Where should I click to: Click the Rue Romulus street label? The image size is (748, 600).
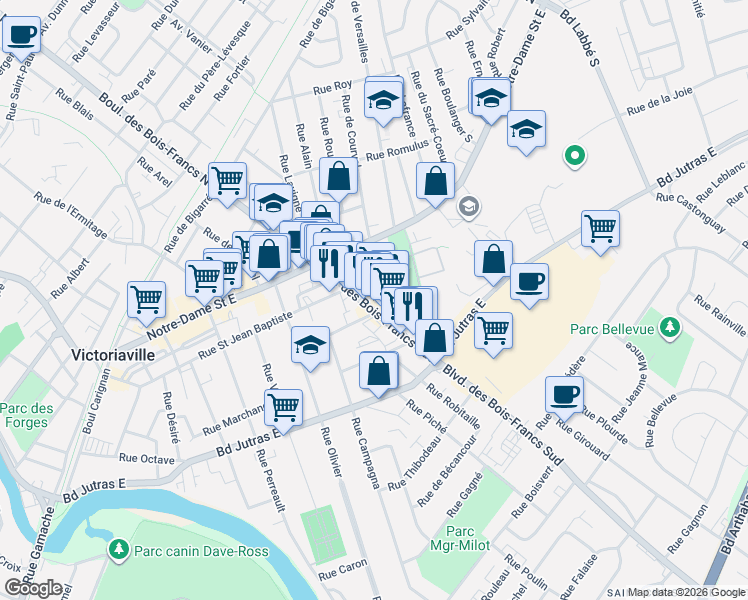[397, 151]
